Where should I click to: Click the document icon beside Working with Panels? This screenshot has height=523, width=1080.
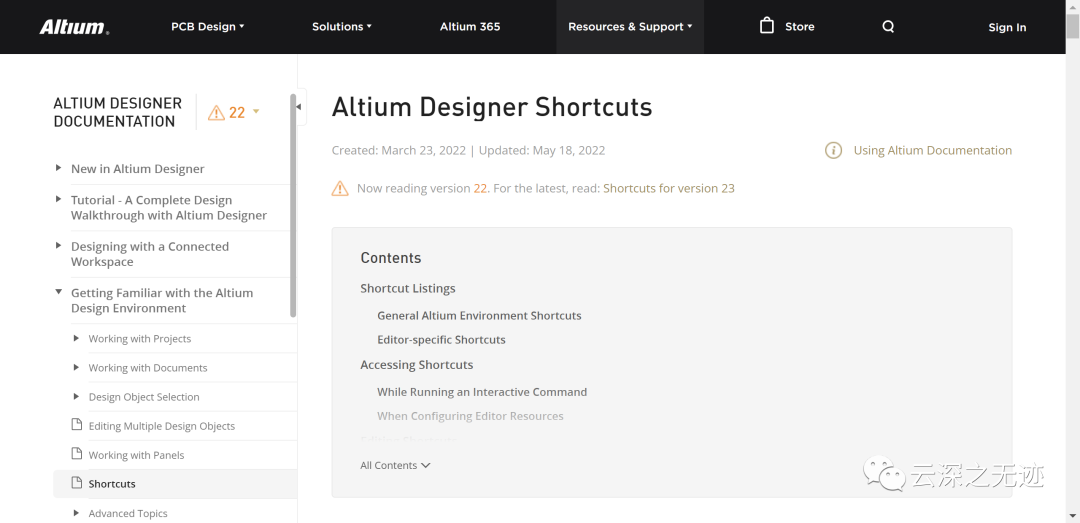click(x=77, y=454)
